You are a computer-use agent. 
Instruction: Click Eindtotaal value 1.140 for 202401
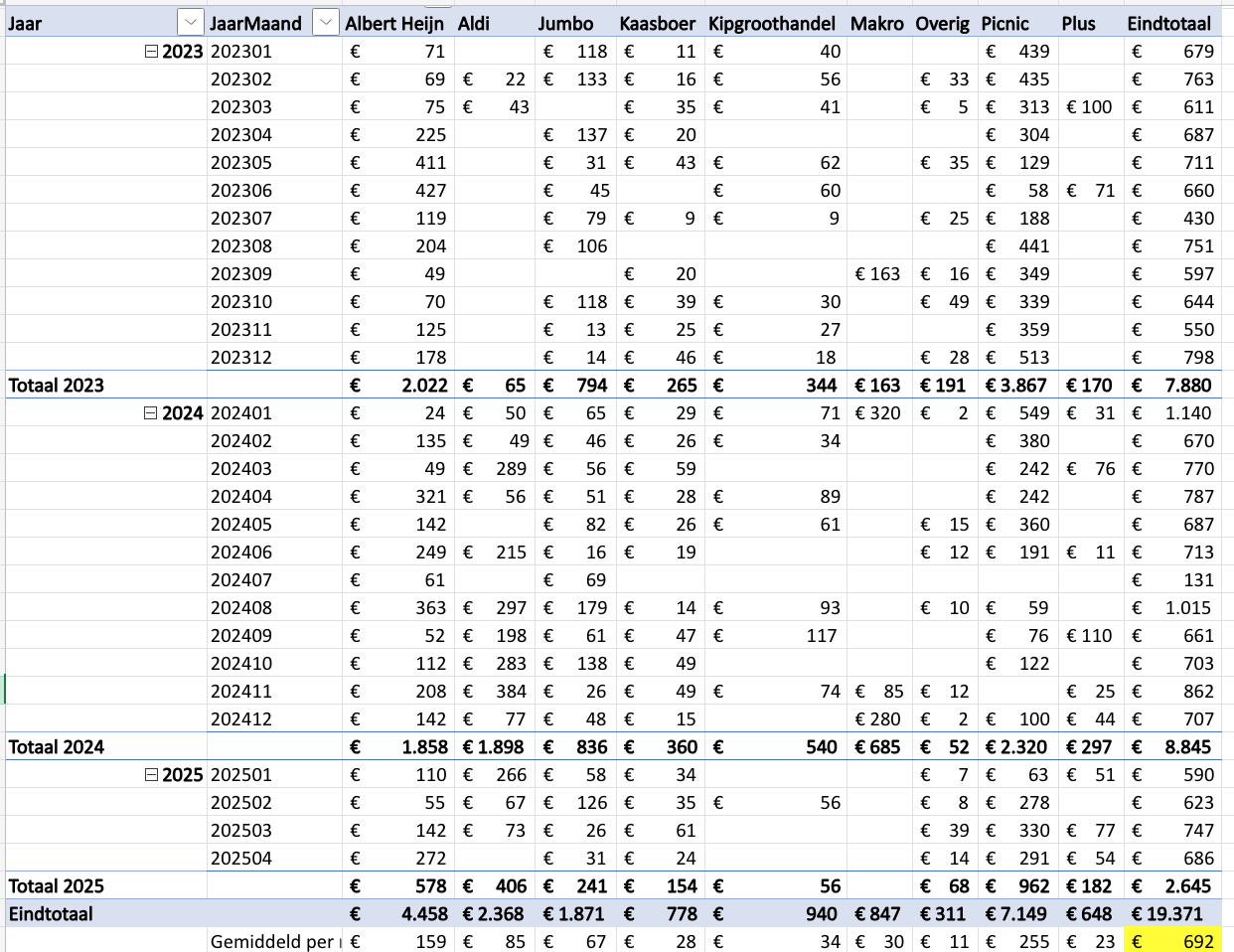click(x=1188, y=413)
